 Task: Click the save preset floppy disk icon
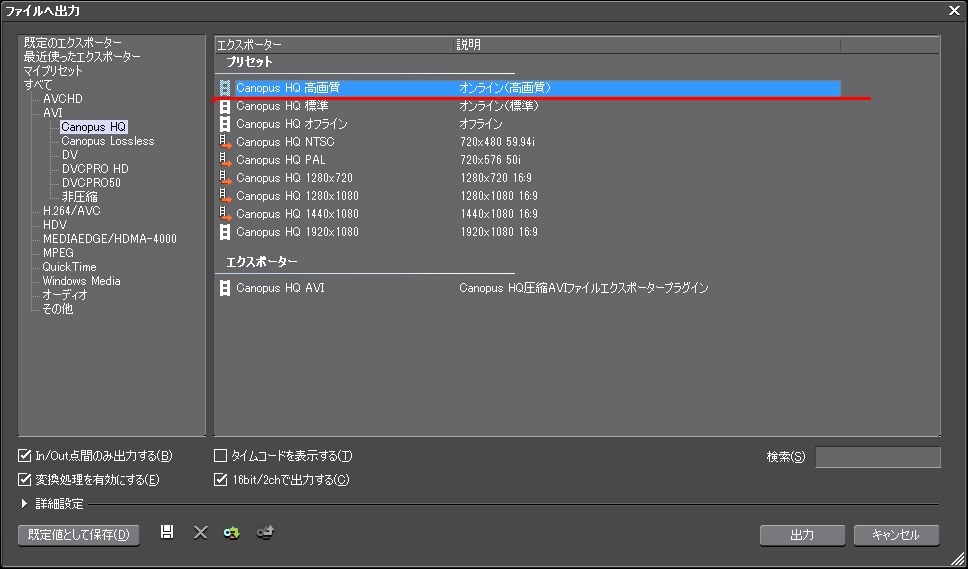point(167,532)
